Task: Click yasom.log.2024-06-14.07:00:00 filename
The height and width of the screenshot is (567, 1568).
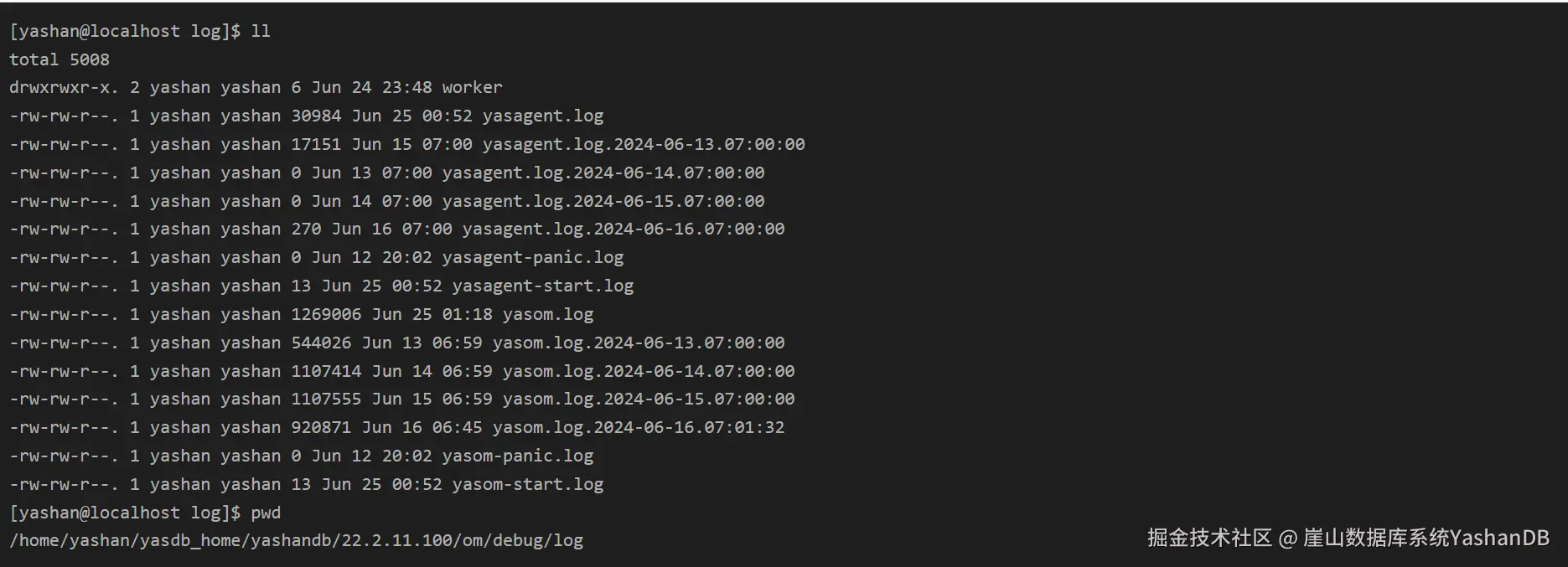Action: [649, 371]
